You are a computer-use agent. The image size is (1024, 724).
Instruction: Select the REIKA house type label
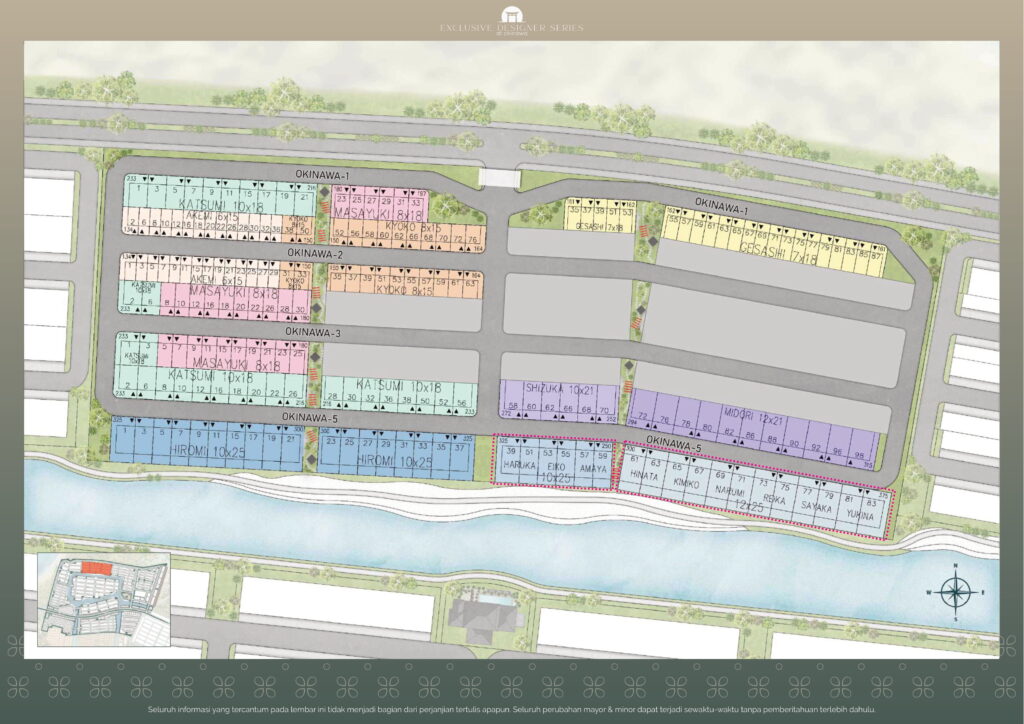(x=774, y=499)
